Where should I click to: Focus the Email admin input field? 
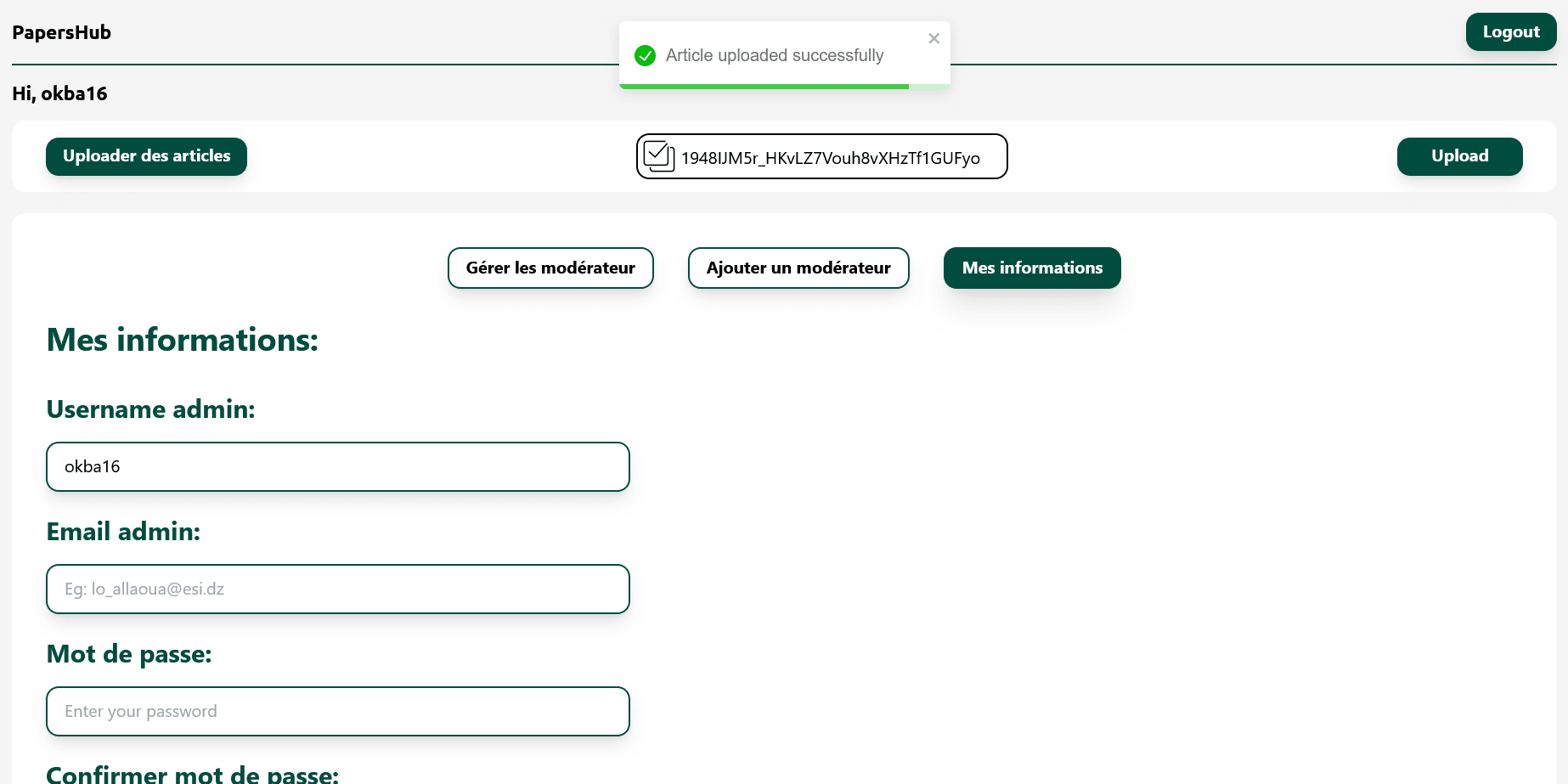338,589
